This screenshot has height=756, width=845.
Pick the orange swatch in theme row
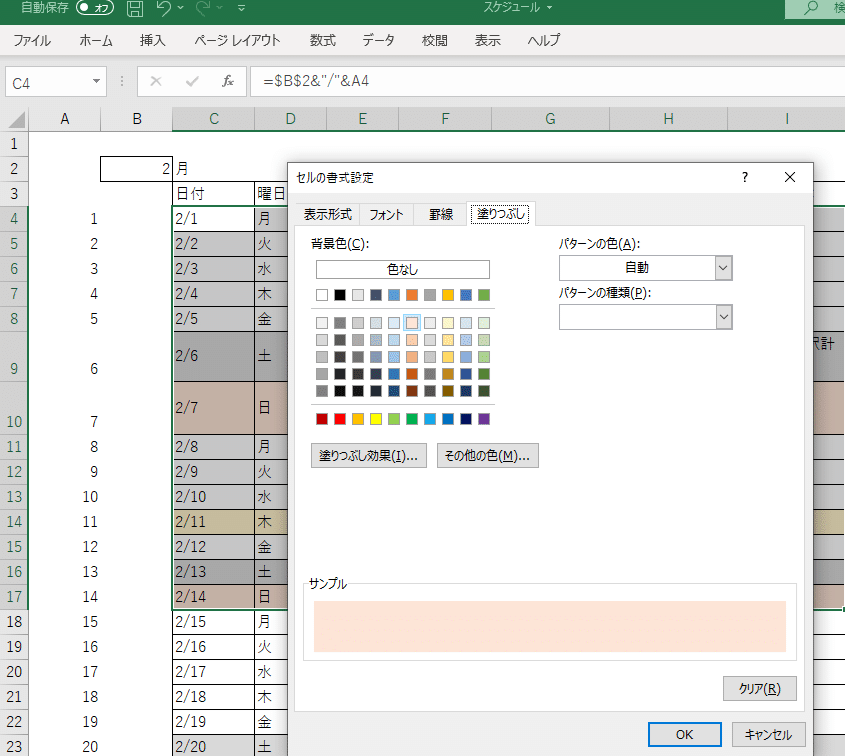pyautogui.click(x=412, y=295)
